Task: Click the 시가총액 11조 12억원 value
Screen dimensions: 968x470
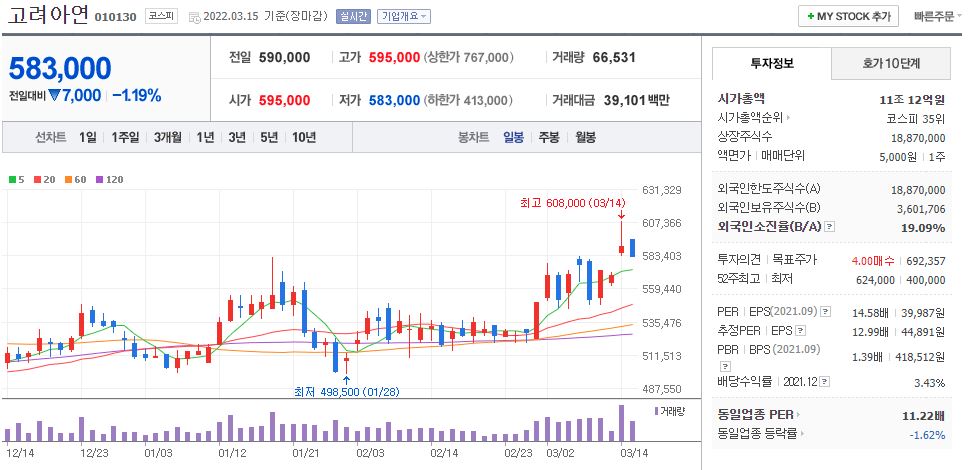Action: (912, 99)
